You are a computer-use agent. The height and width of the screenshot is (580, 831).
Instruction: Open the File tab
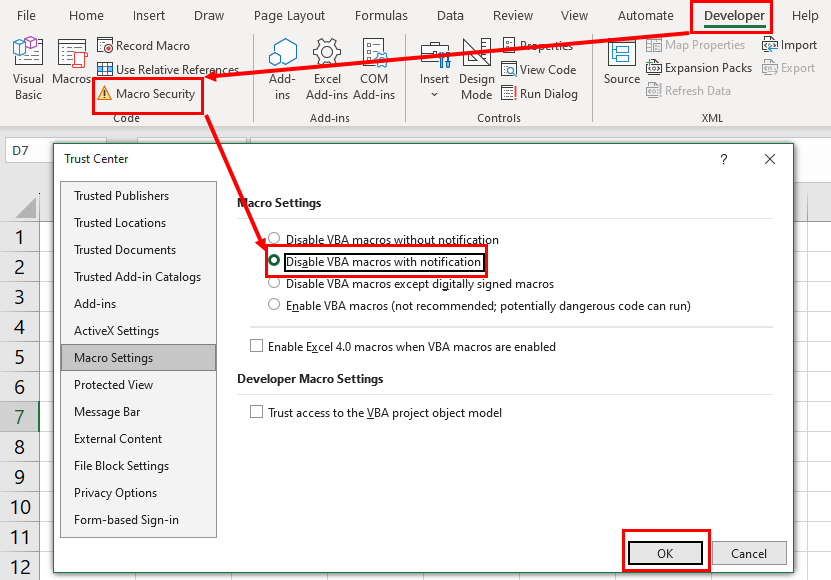26,15
